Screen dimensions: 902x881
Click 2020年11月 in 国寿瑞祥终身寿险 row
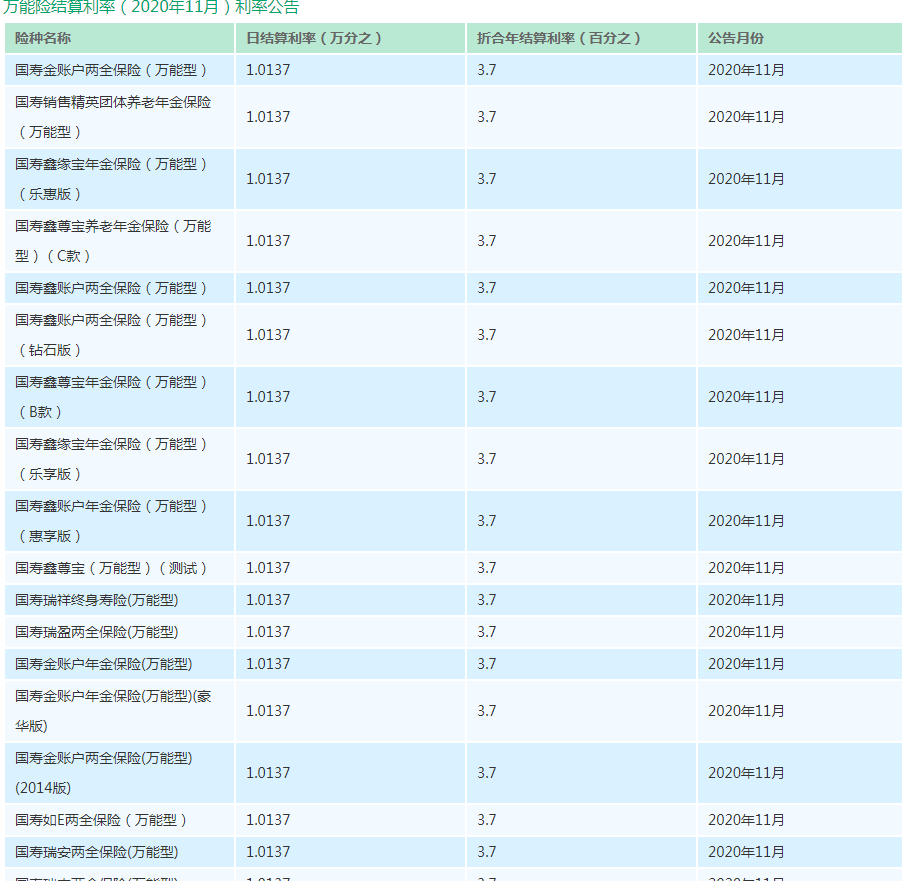(x=746, y=600)
